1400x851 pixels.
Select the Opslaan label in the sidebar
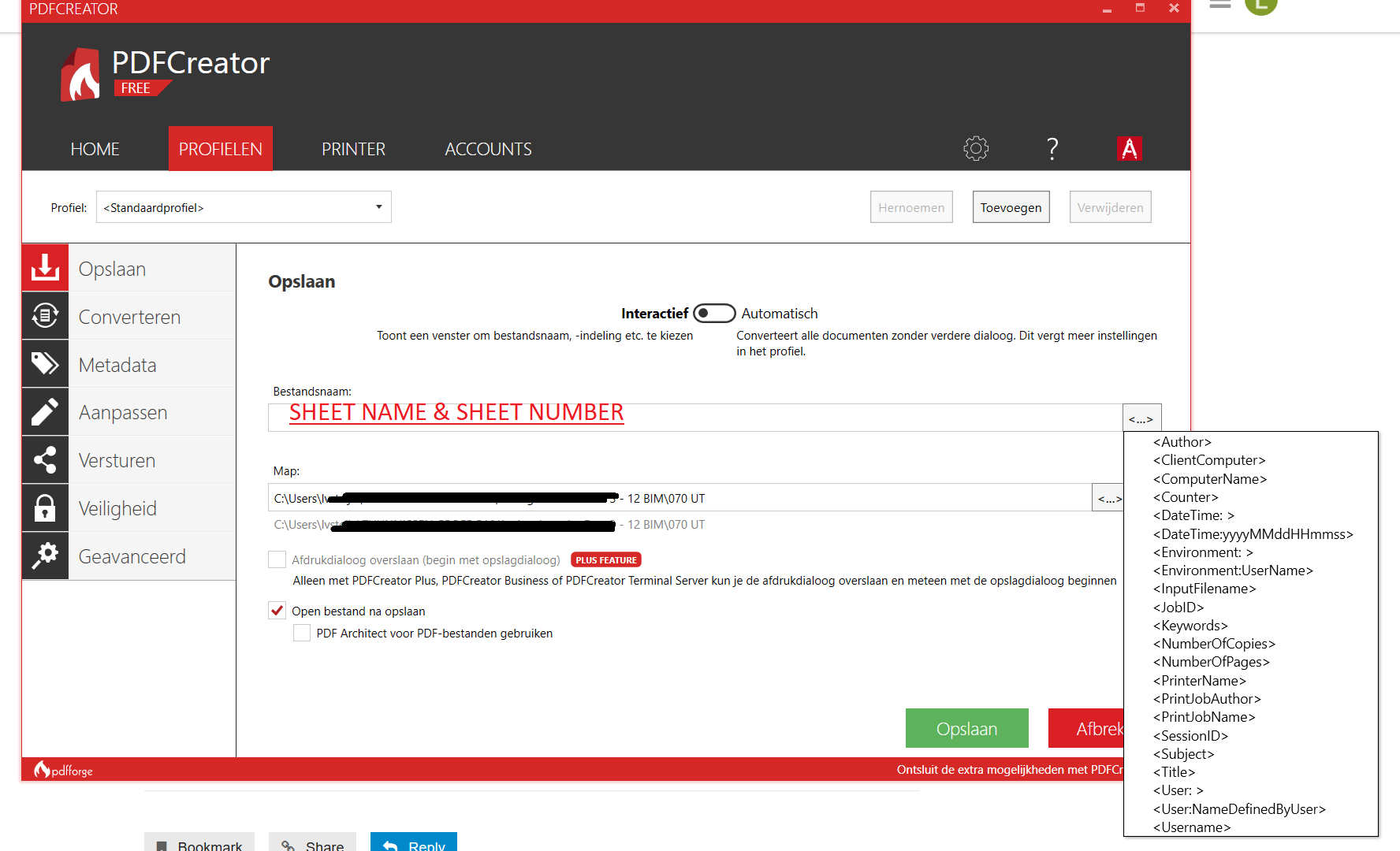112,269
